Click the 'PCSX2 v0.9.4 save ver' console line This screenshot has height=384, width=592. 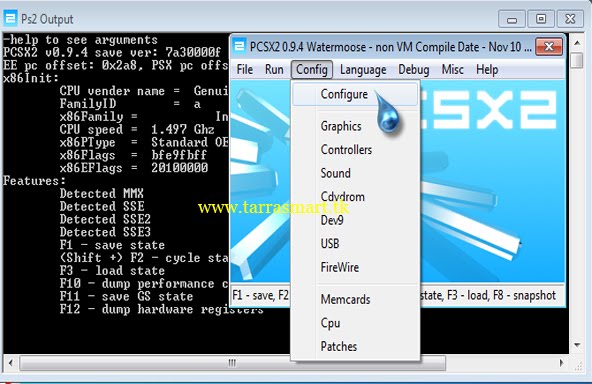click(x=112, y=52)
